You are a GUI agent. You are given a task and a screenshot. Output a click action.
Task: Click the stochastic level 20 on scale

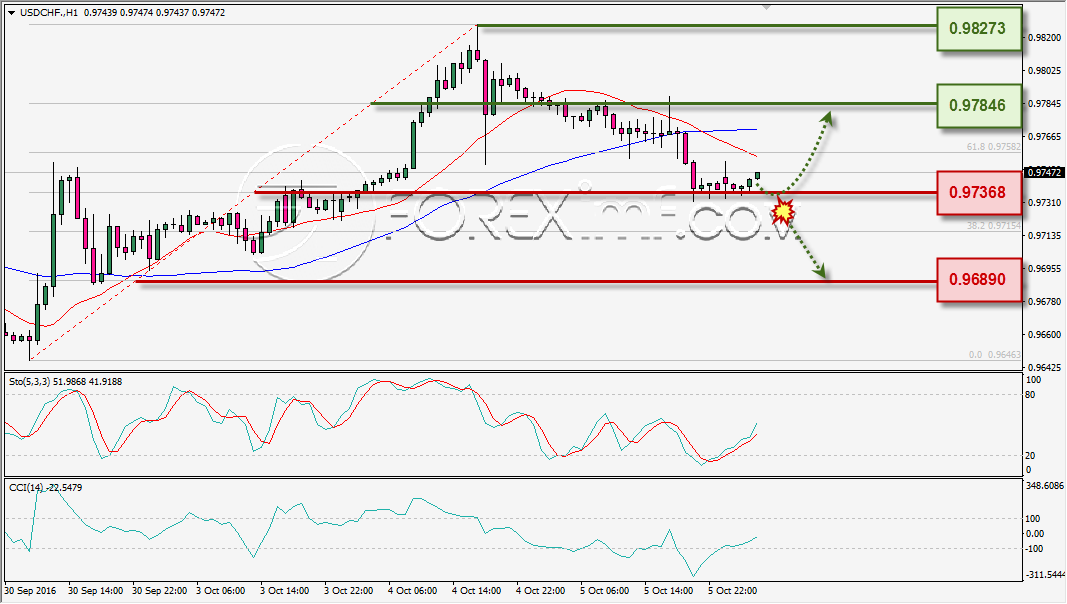point(1030,456)
